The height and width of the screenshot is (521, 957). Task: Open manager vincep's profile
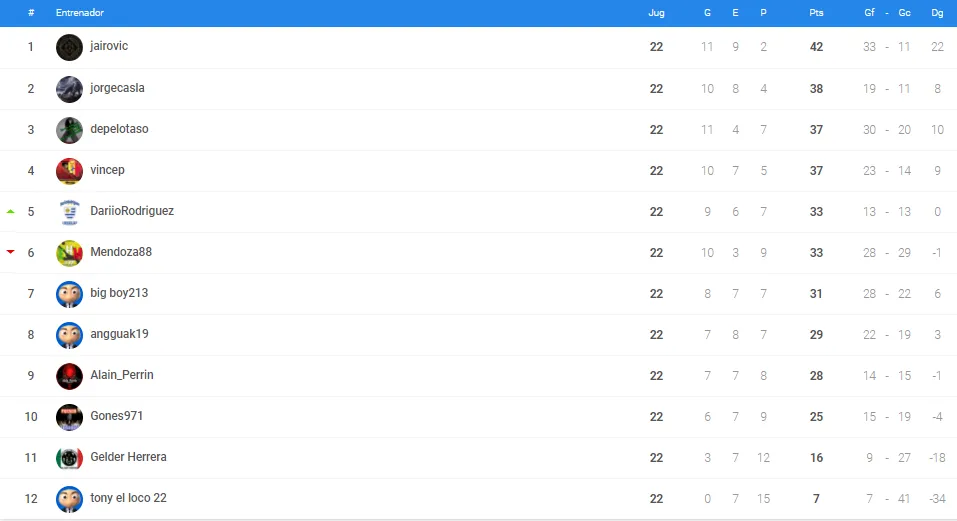(107, 170)
